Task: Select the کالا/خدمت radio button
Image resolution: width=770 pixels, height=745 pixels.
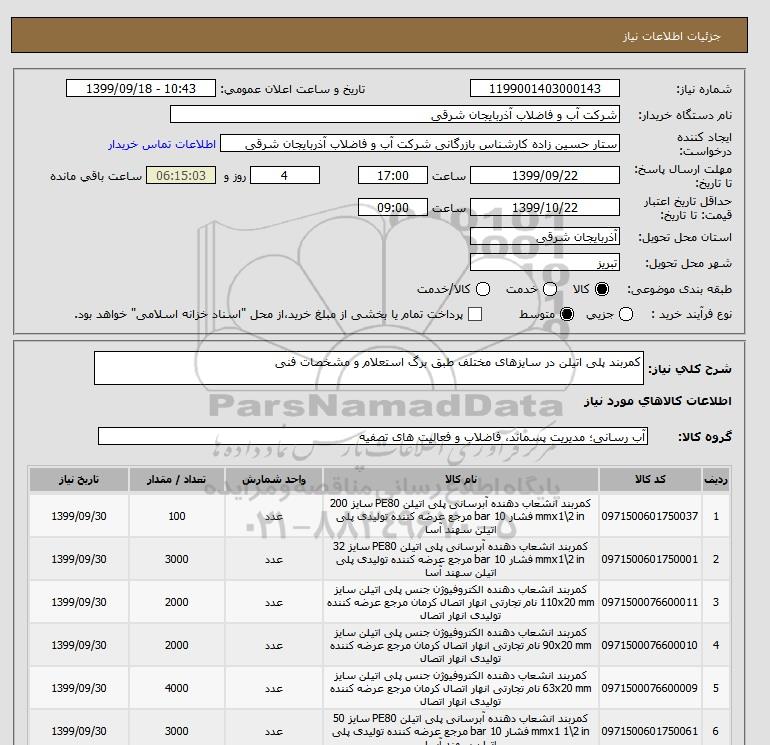Action: point(483,289)
